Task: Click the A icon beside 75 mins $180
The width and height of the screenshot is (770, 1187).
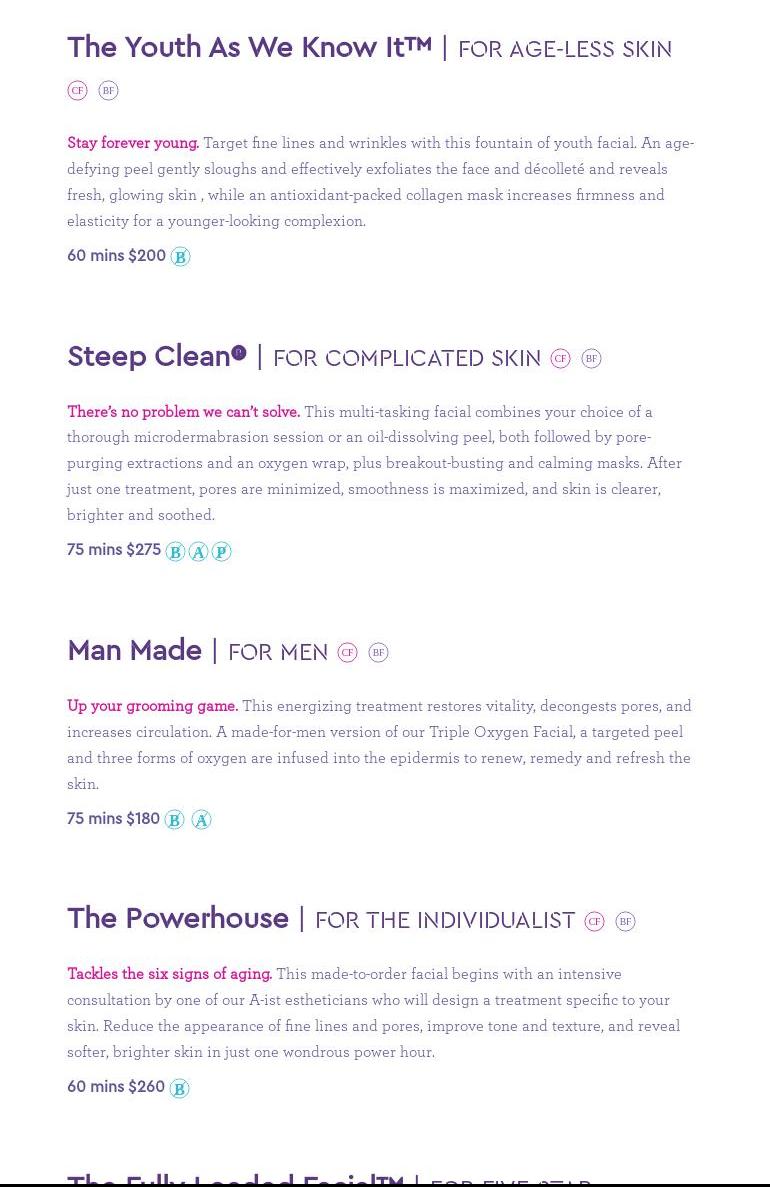Action: 201,820
